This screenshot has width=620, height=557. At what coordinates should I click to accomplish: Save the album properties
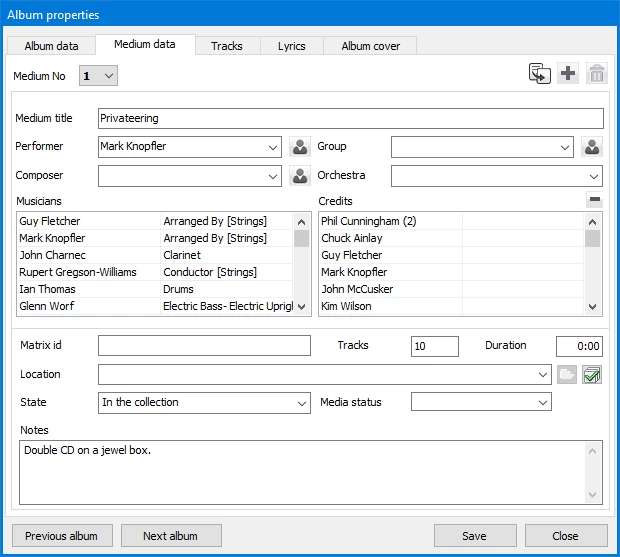click(x=475, y=536)
